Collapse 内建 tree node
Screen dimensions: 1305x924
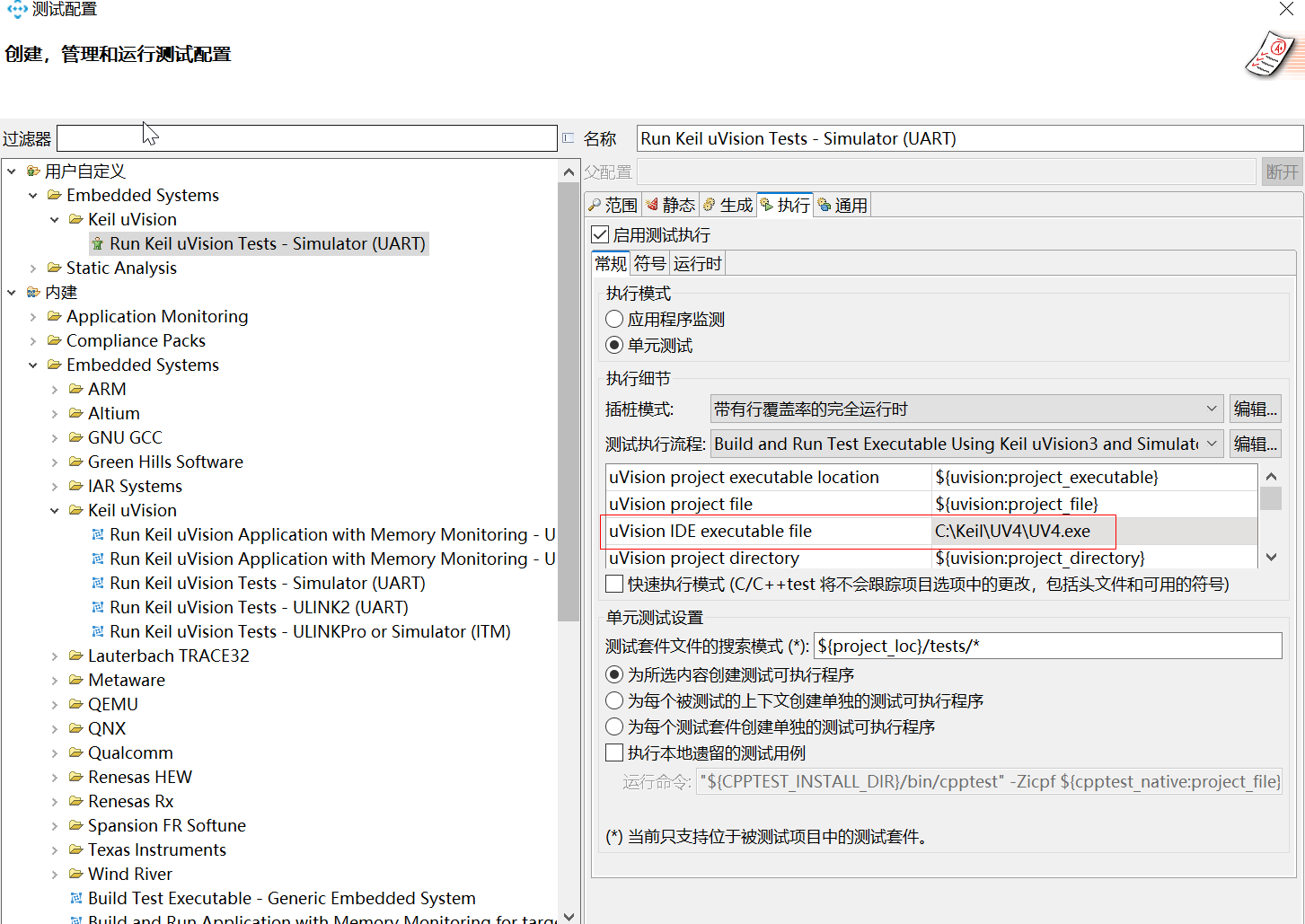[x=12, y=292]
